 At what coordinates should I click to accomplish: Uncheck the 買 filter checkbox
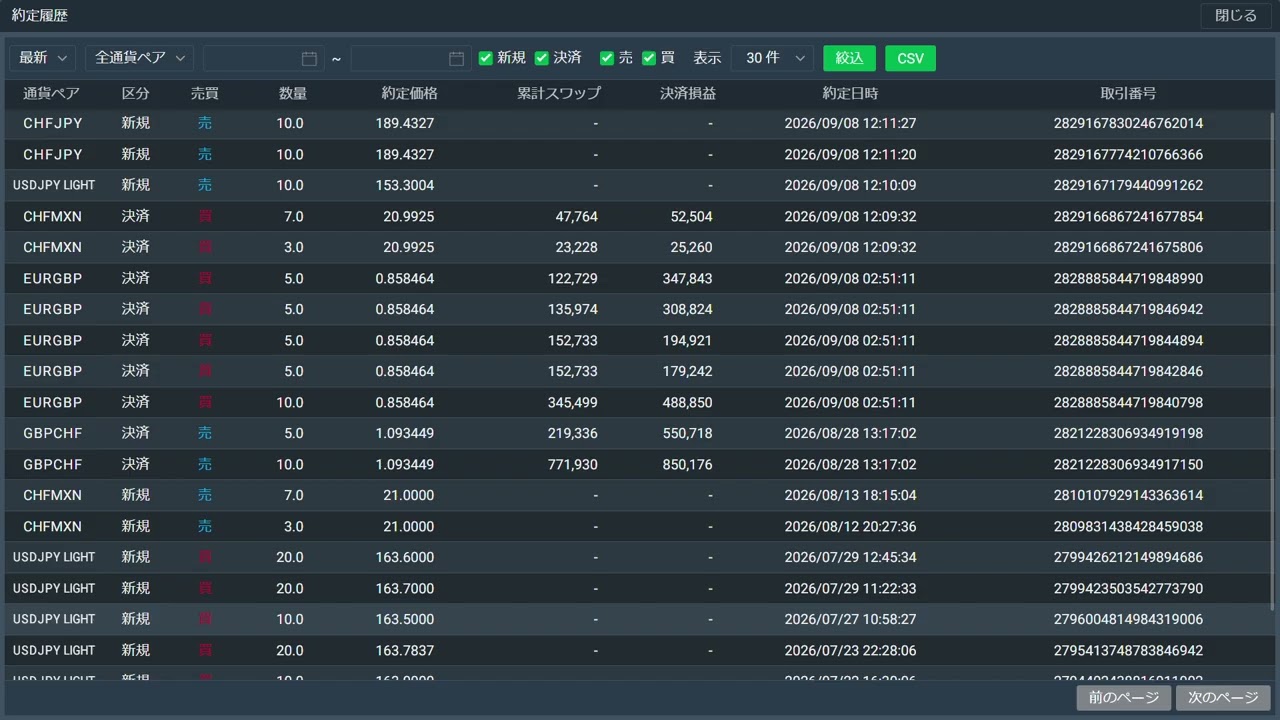click(648, 58)
